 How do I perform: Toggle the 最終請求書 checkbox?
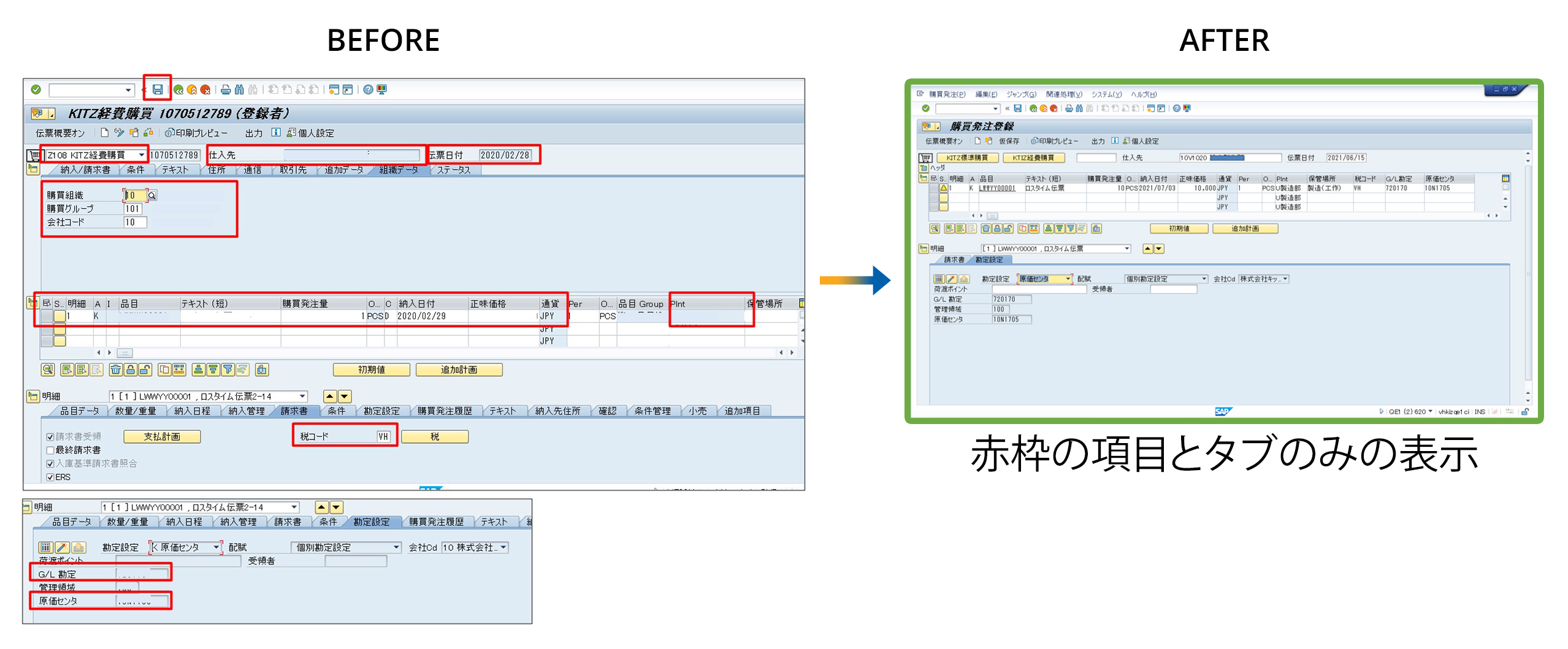[50, 450]
